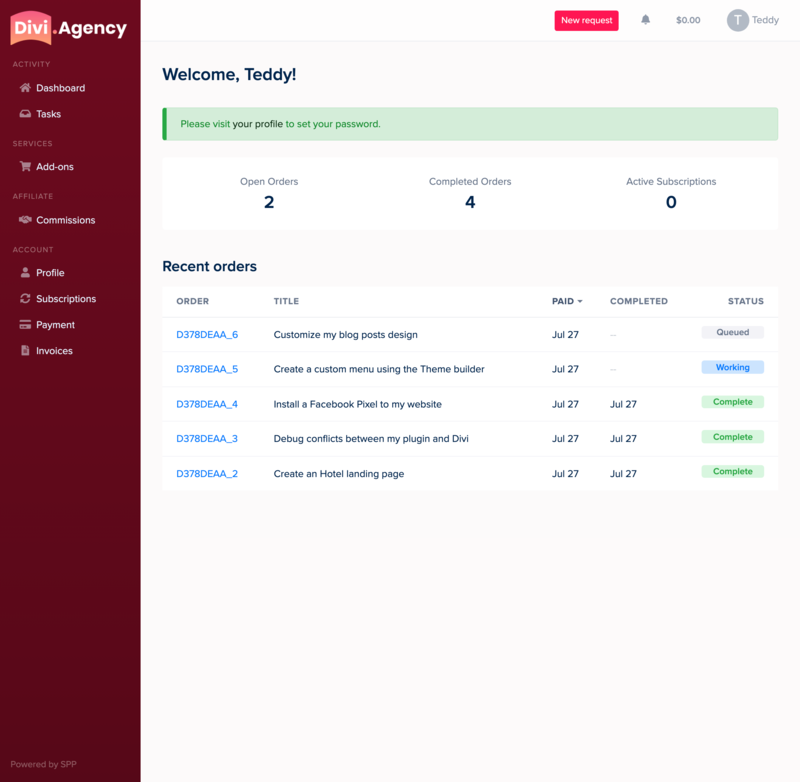
Task: Click the $0.00 balance in header
Action: pos(688,20)
